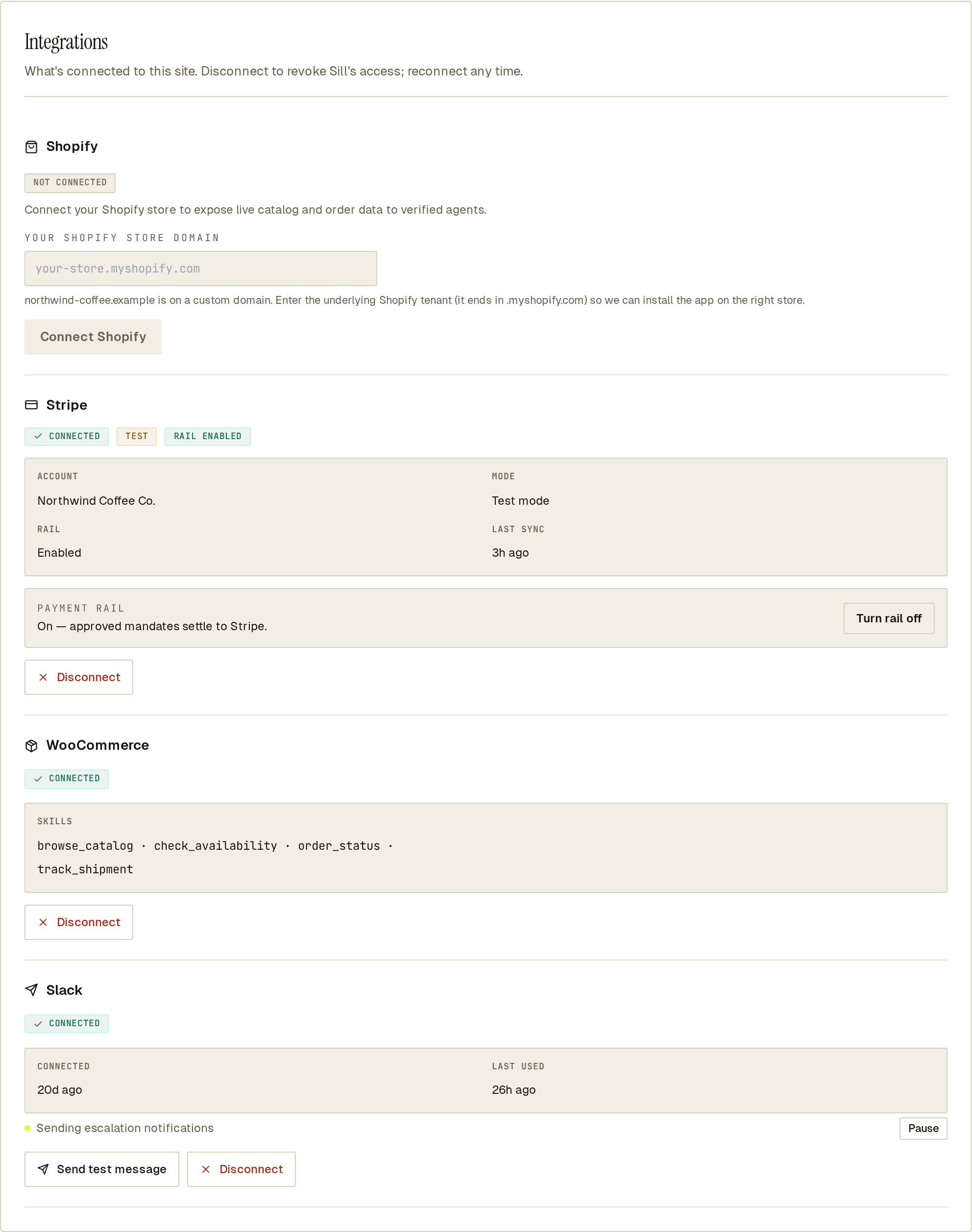The width and height of the screenshot is (972, 1232).
Task: Click the 'On — approved mandates settle to Stripe' text
Action: (x=152, y=626)
